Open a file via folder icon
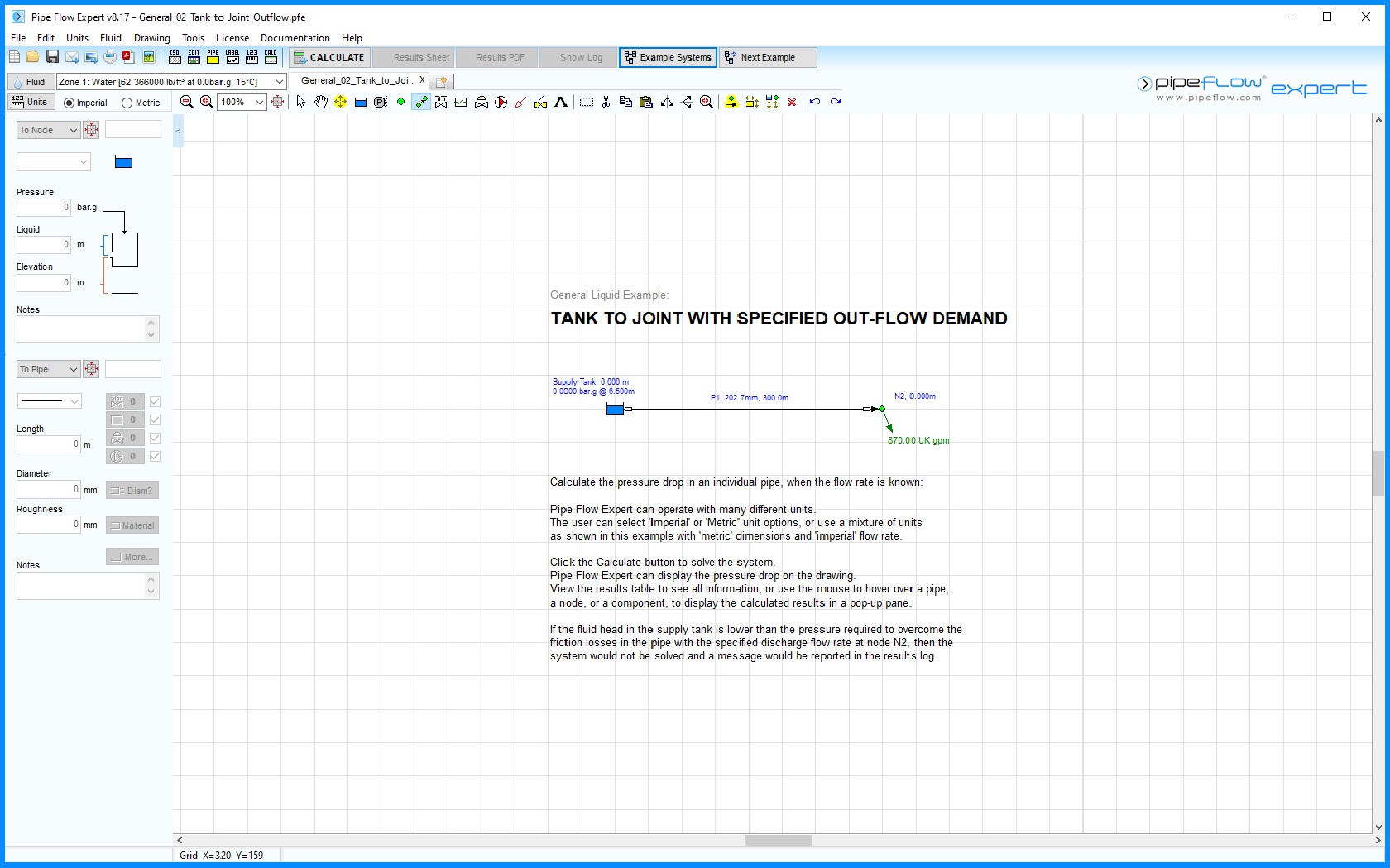 33,57
